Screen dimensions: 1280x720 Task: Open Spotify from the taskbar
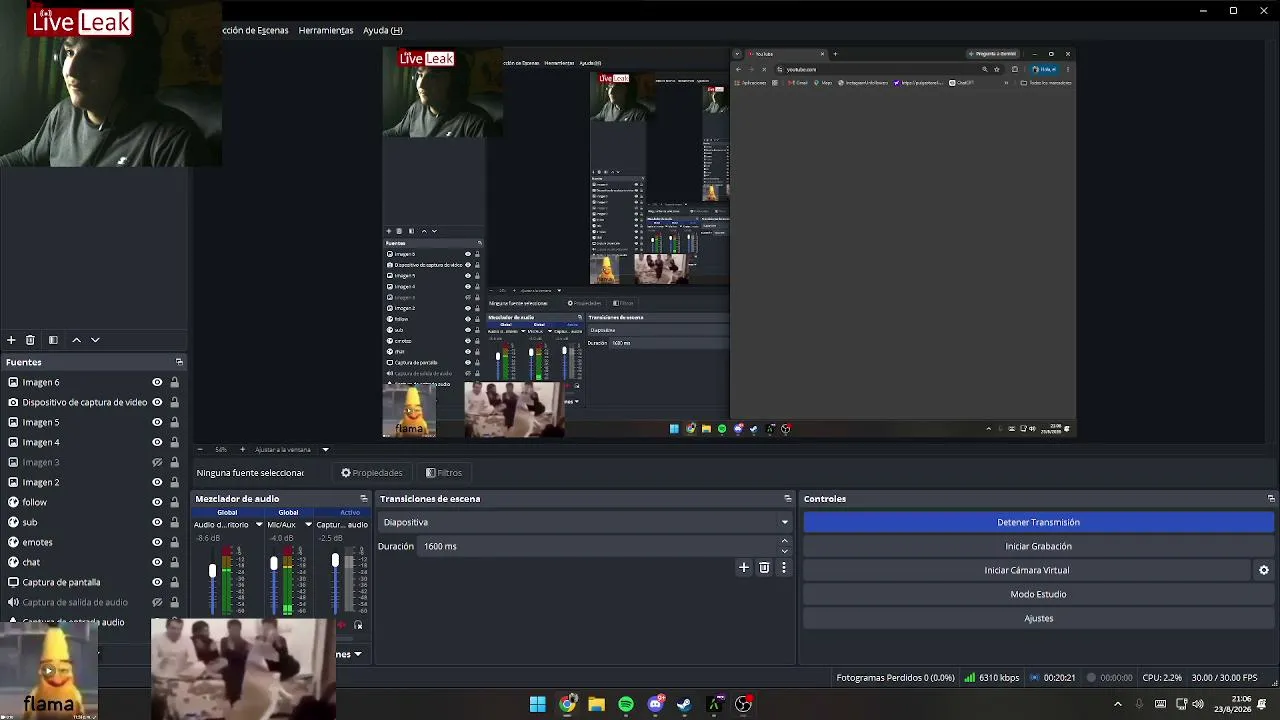click(x=626, y=704)
